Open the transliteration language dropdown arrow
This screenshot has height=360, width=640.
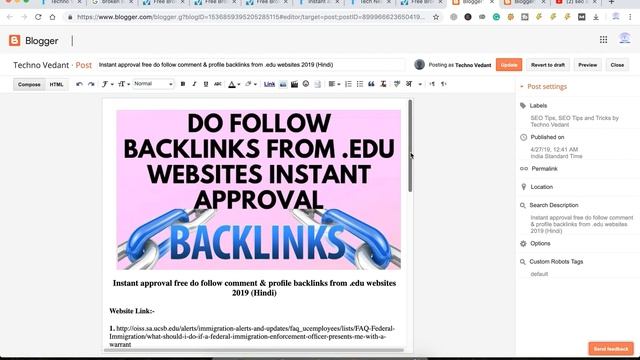(x=420, y=84)
